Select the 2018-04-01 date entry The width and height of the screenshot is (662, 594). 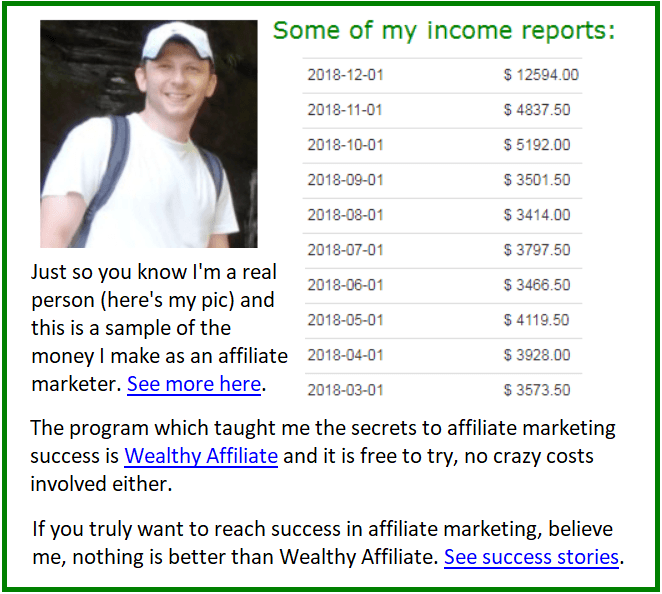(x=345, y=355)
